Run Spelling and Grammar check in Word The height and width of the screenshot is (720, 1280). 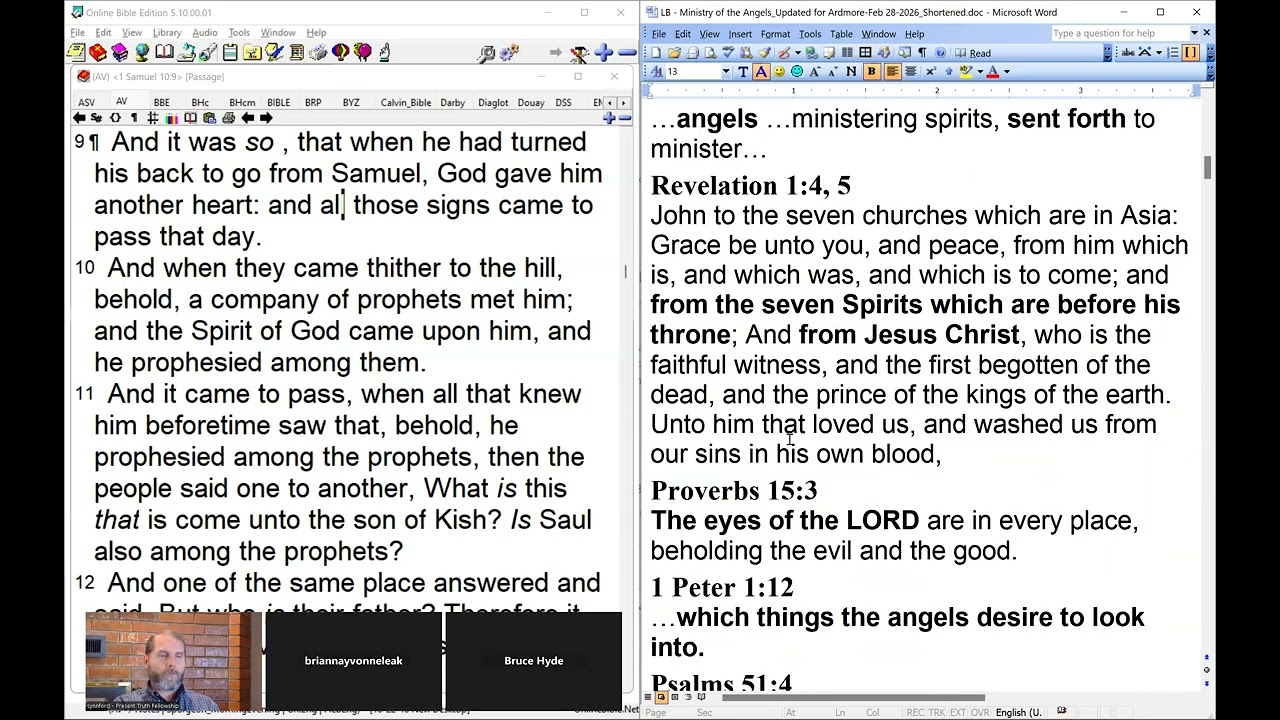[728, 52]
